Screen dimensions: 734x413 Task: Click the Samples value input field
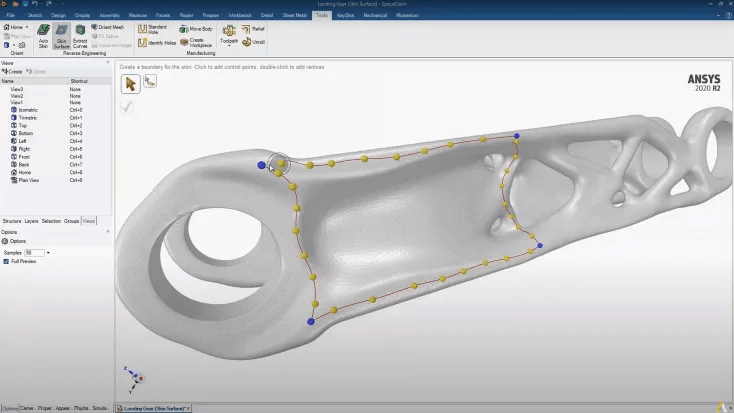tap(34, 253)
